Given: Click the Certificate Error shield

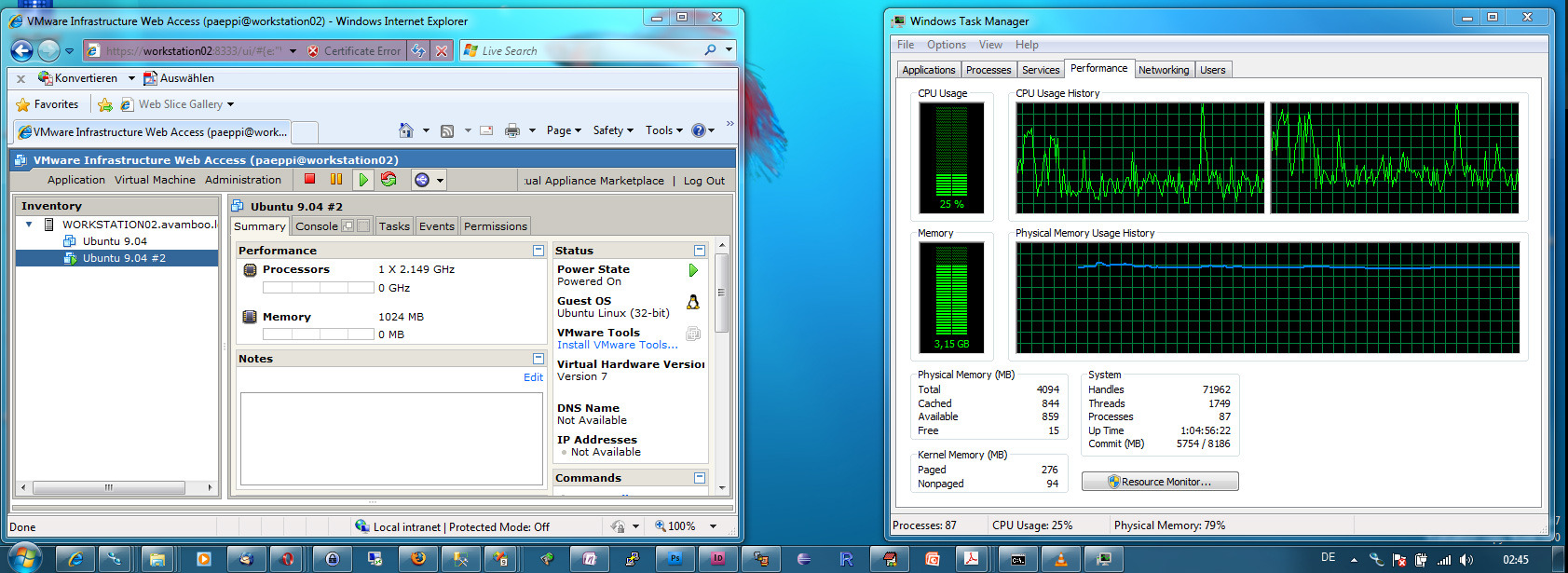Looking at the screenshot, I should [313, 51].
